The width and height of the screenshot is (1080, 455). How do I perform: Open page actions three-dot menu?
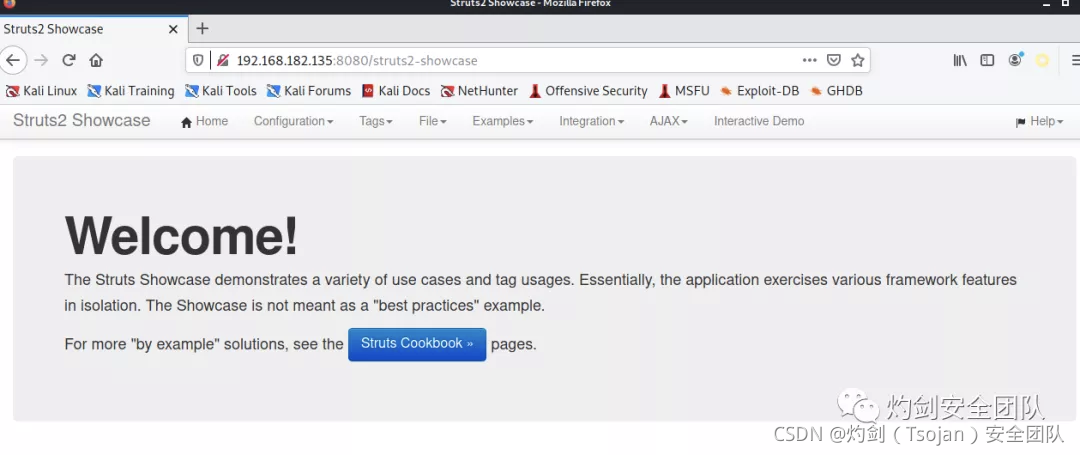click(809, 61)
